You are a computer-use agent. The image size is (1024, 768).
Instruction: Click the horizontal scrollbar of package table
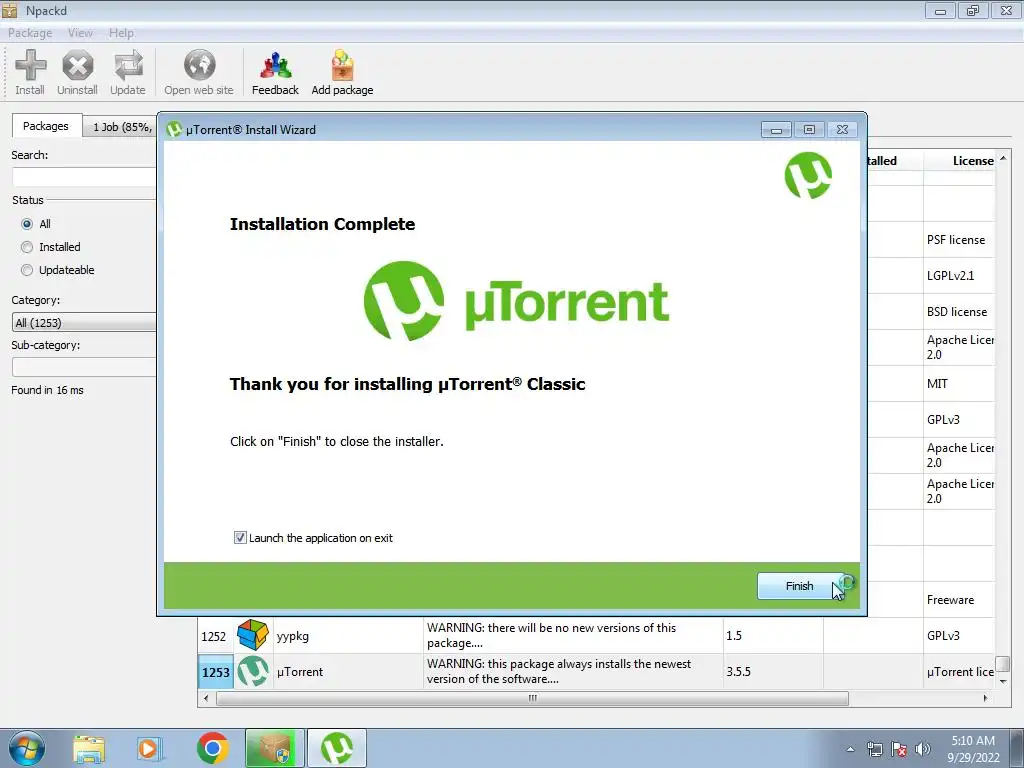[532, 698]
